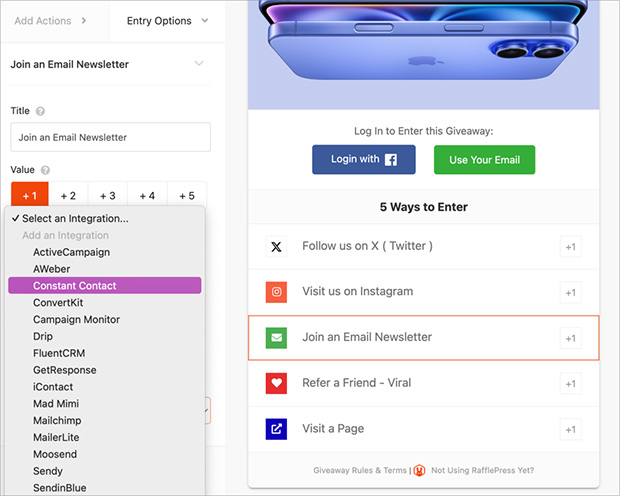620x496 pixels.
Task: Click the Entry Options chevron arrow
Action: 204,21
